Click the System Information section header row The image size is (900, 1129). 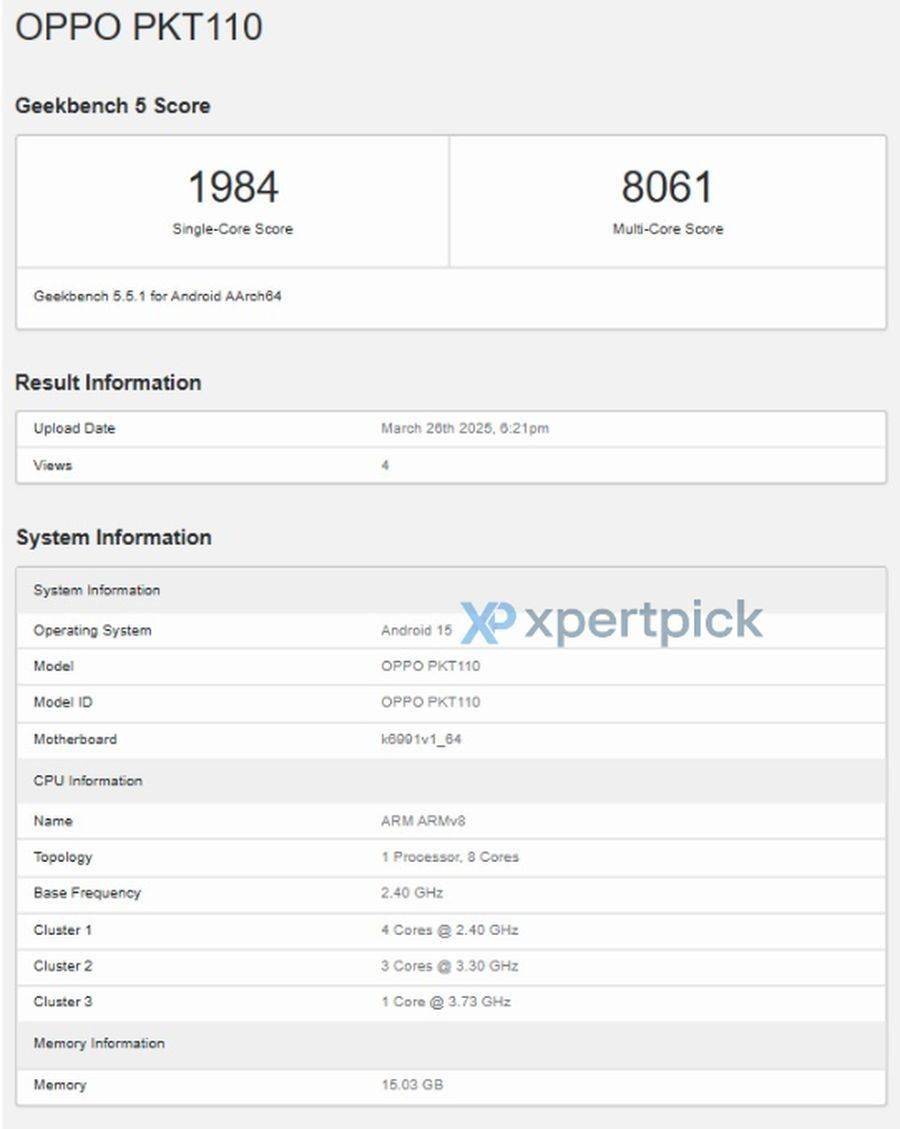tap(451, 590)
